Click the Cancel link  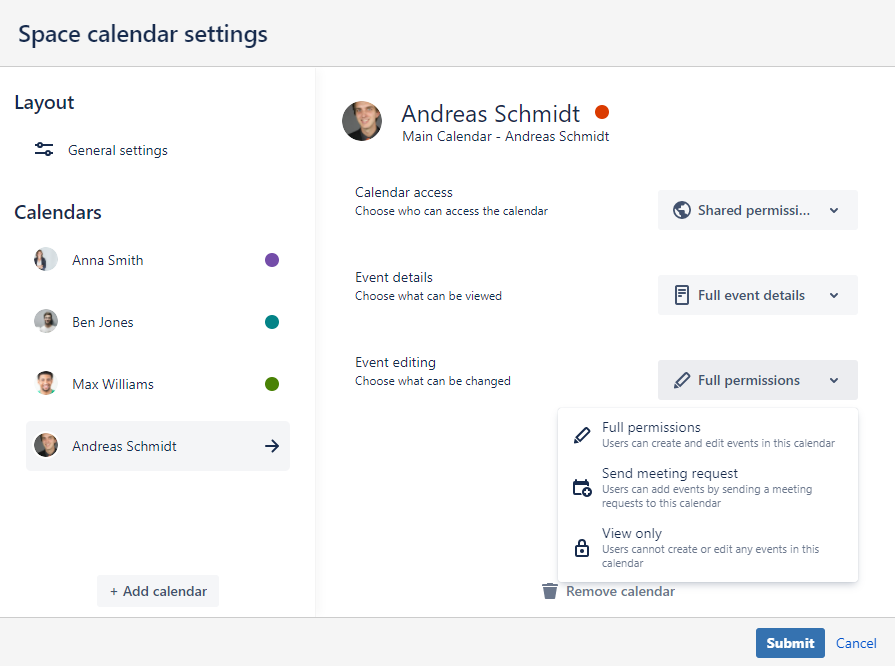click(x=856, y=643)
